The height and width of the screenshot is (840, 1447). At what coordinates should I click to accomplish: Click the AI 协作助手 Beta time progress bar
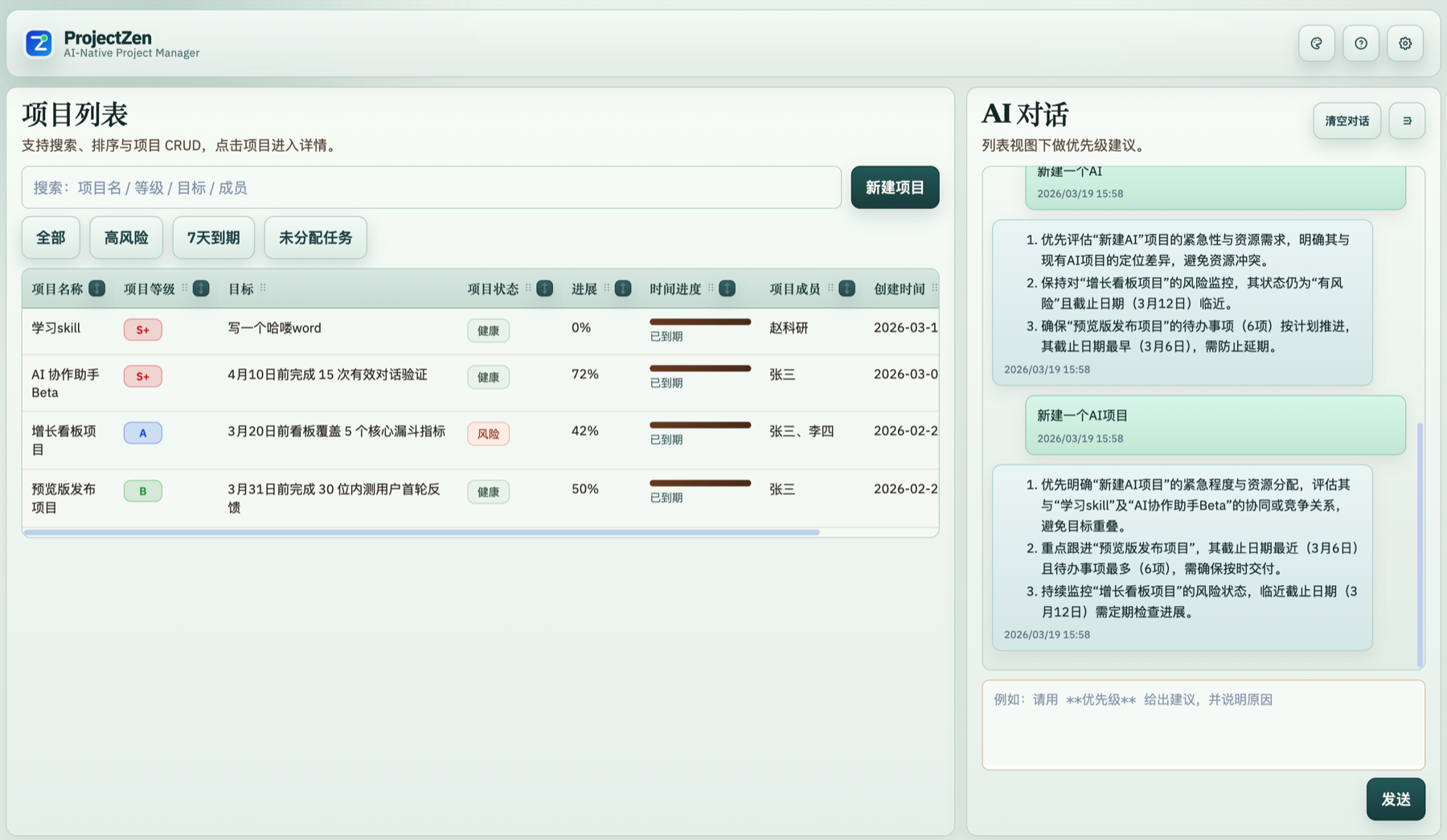[x=700, y=368]
